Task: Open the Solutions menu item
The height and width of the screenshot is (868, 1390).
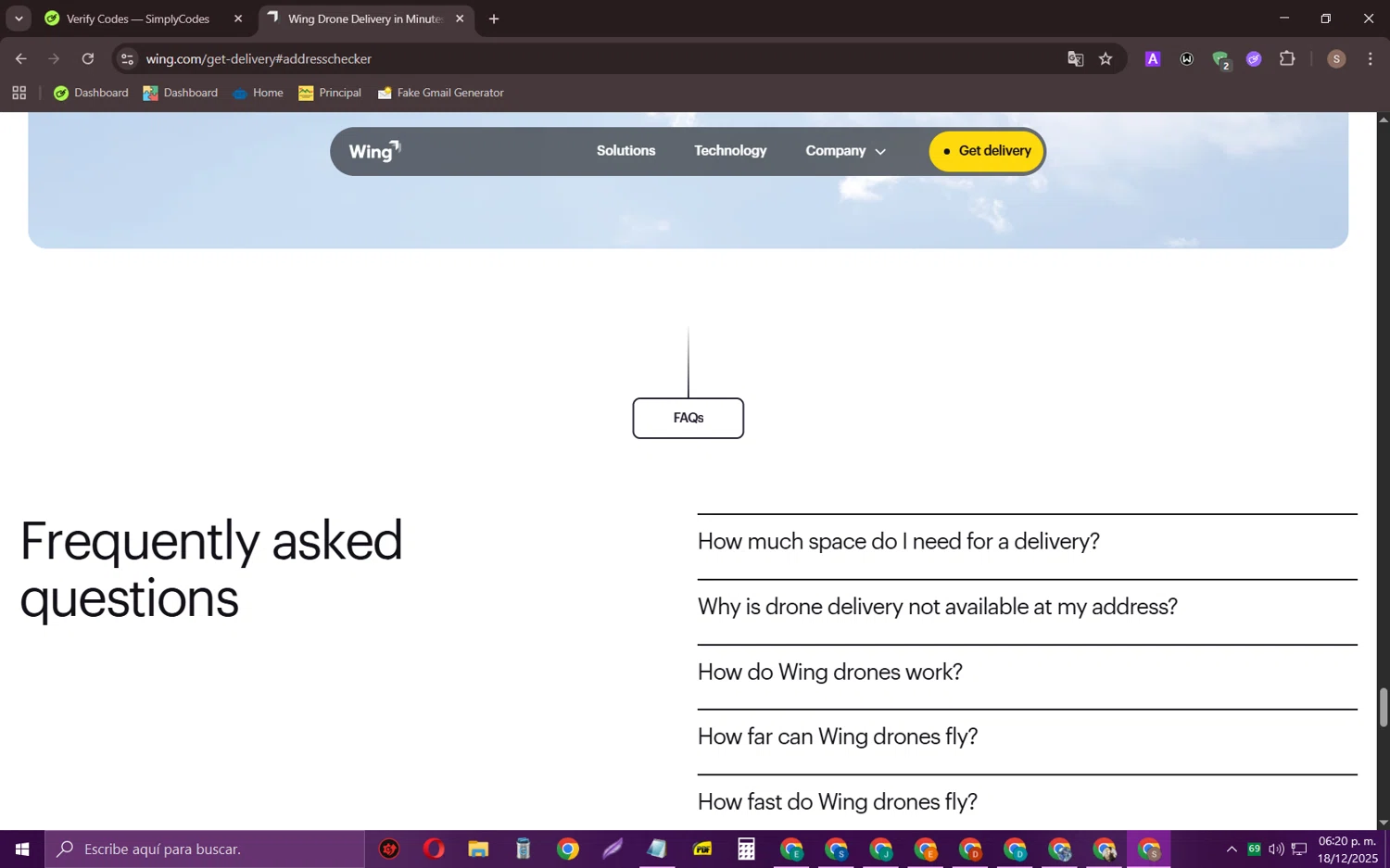Action: pos(625,151)
